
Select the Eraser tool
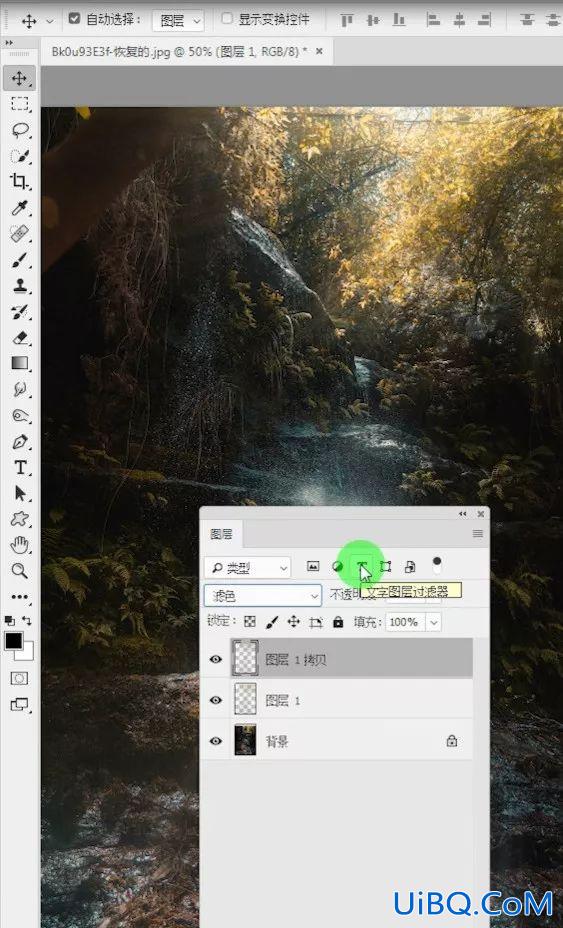coord(20,338)
